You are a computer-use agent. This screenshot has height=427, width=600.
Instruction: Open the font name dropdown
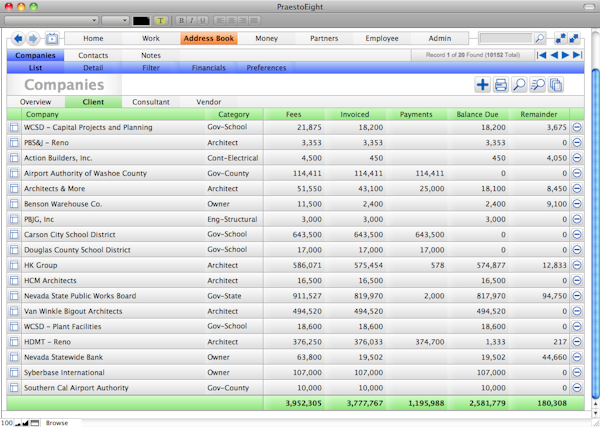51,20
